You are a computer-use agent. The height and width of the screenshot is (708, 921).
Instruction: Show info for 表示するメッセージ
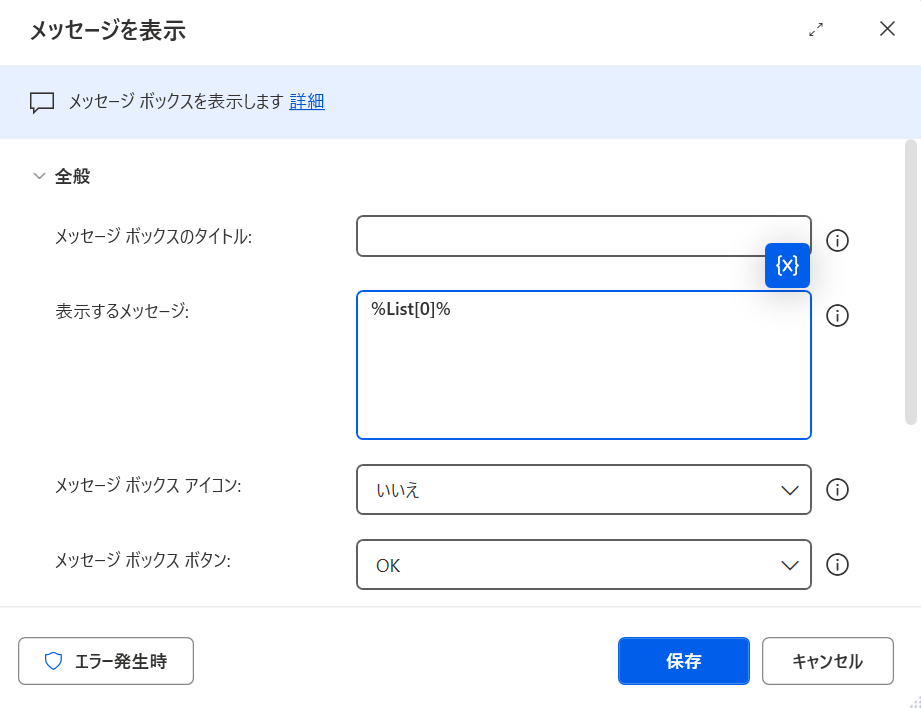[837, 315]
